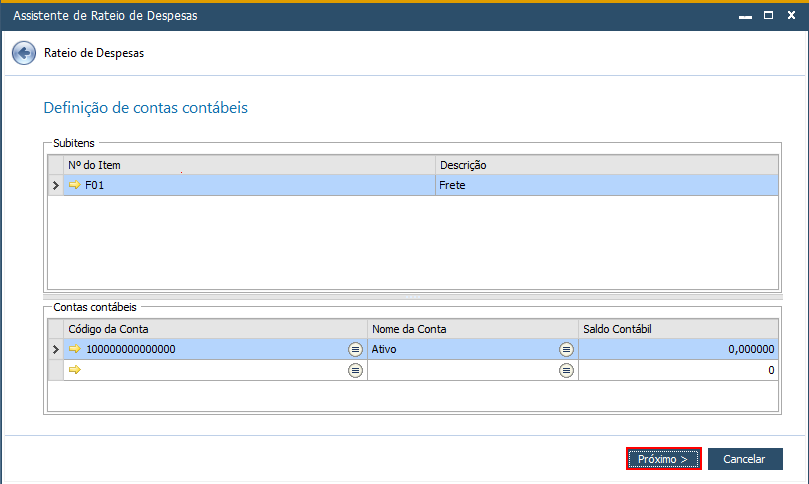Open the account code chooser in the empty row
Image resolution: width=809 pixels, height=484 pixels.
pos(355,370)
